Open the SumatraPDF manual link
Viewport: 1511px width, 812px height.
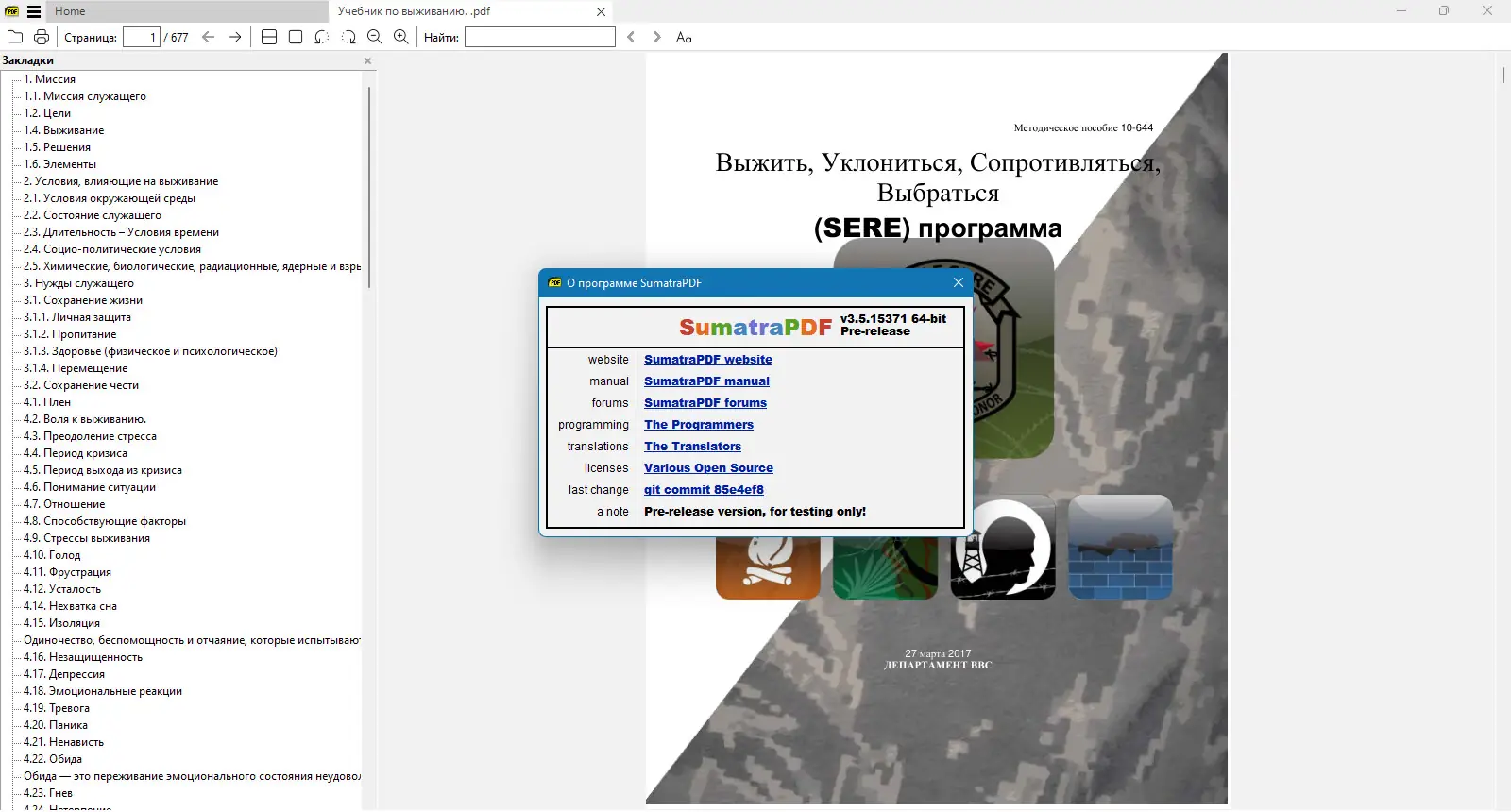pyautogui.click(x=706, y=381)
